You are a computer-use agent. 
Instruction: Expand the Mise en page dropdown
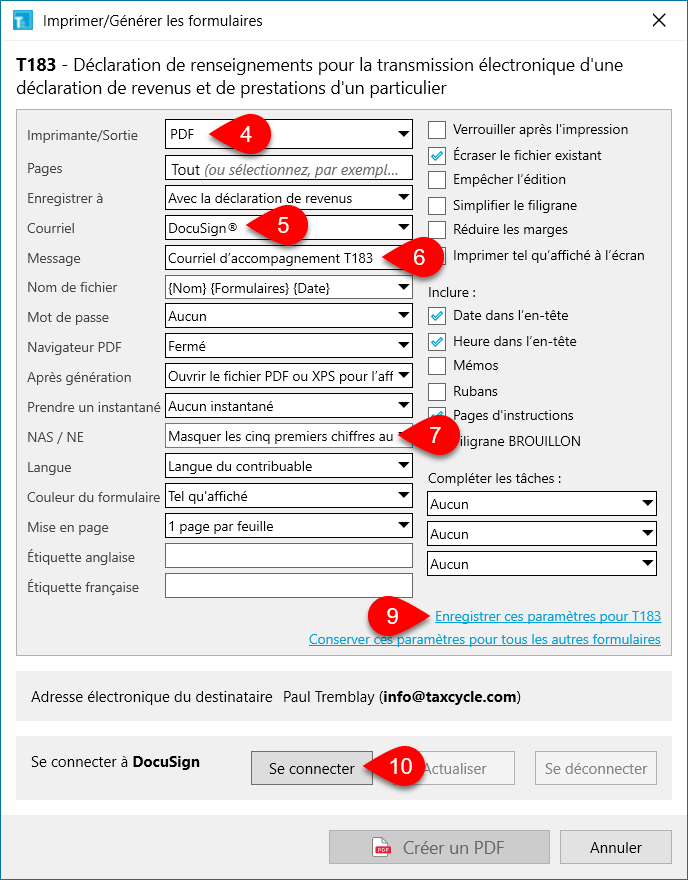point(288,526)
